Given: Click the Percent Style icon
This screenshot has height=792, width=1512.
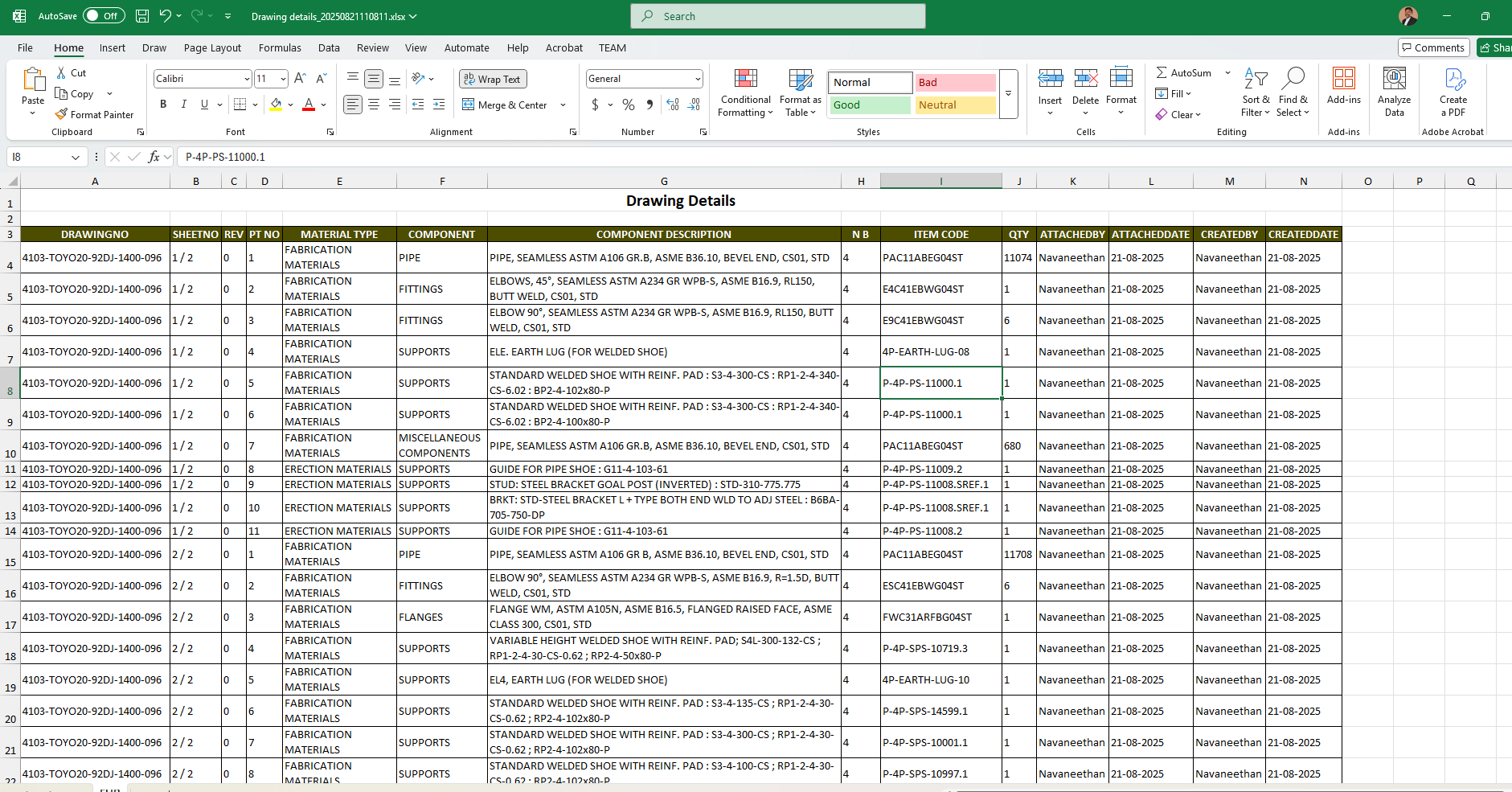Looking at the screenshot, I should pos(629,105).
